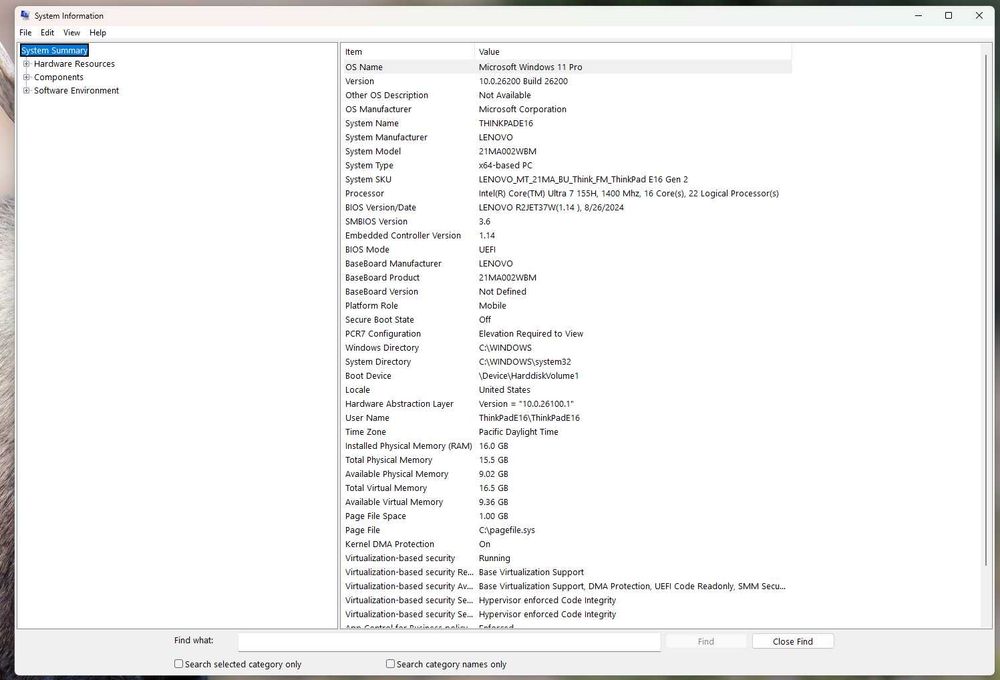Image resolution: width=1000 pixels, height=680 pixels.
Task: Click the Find what input field
Action: tap(449, 642)
